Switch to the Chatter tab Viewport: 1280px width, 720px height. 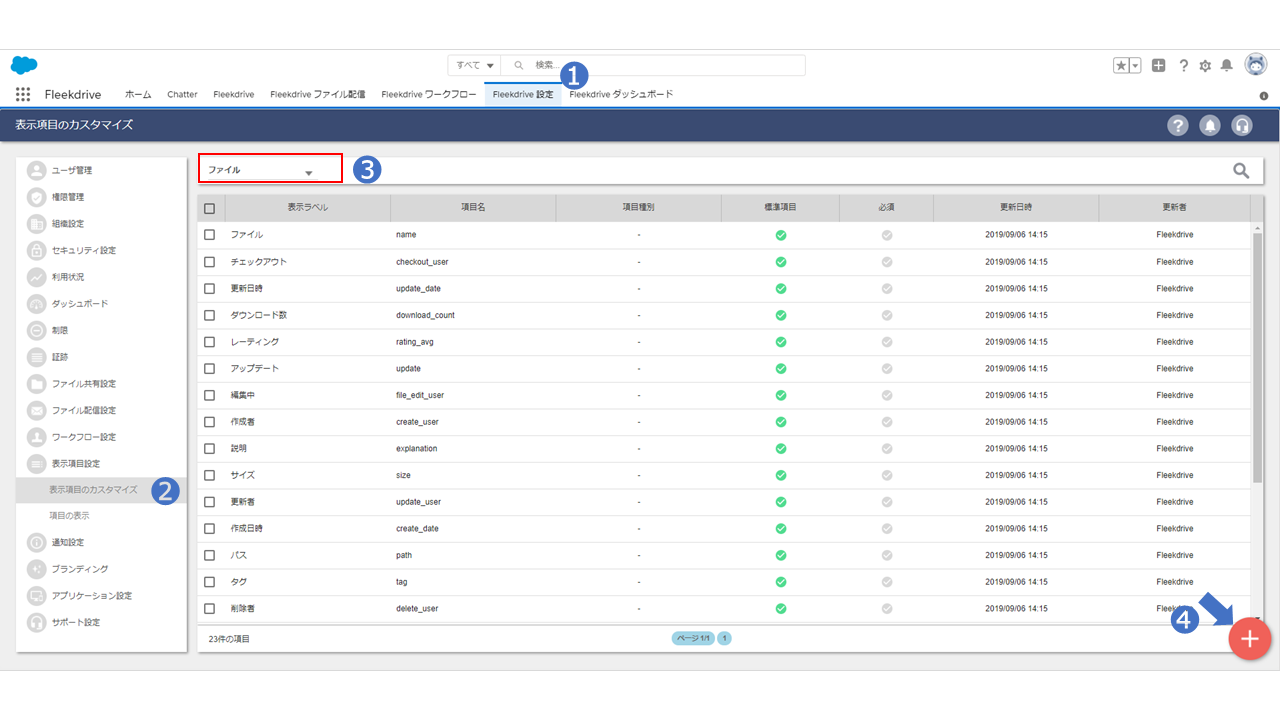[182, 95]
